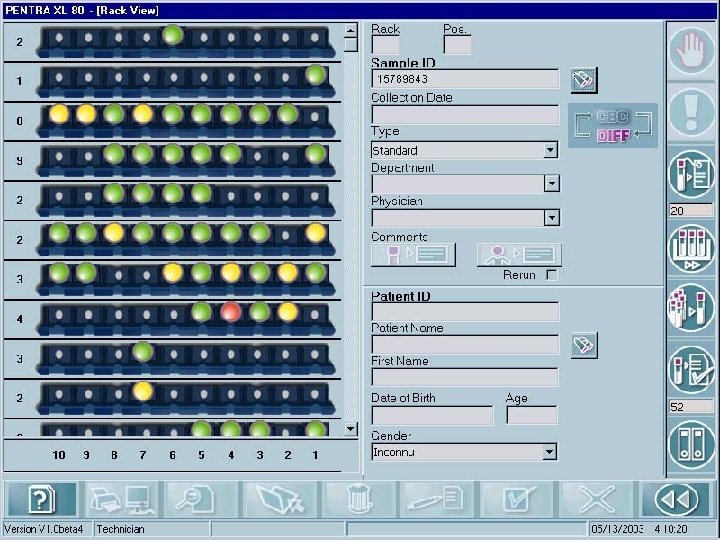This screenshot has height=540, width=720.
Task: Click the Age field
Action: click(x=532, y=415)
